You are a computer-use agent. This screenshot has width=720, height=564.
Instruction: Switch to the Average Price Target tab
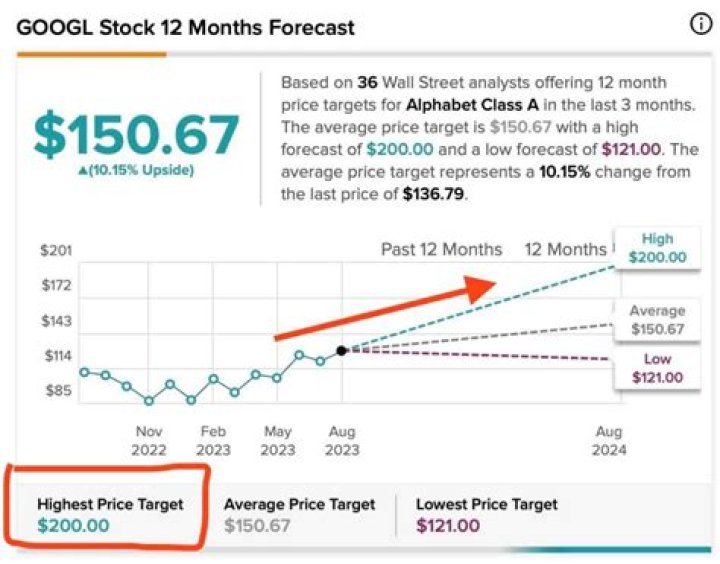pos(299,515)
